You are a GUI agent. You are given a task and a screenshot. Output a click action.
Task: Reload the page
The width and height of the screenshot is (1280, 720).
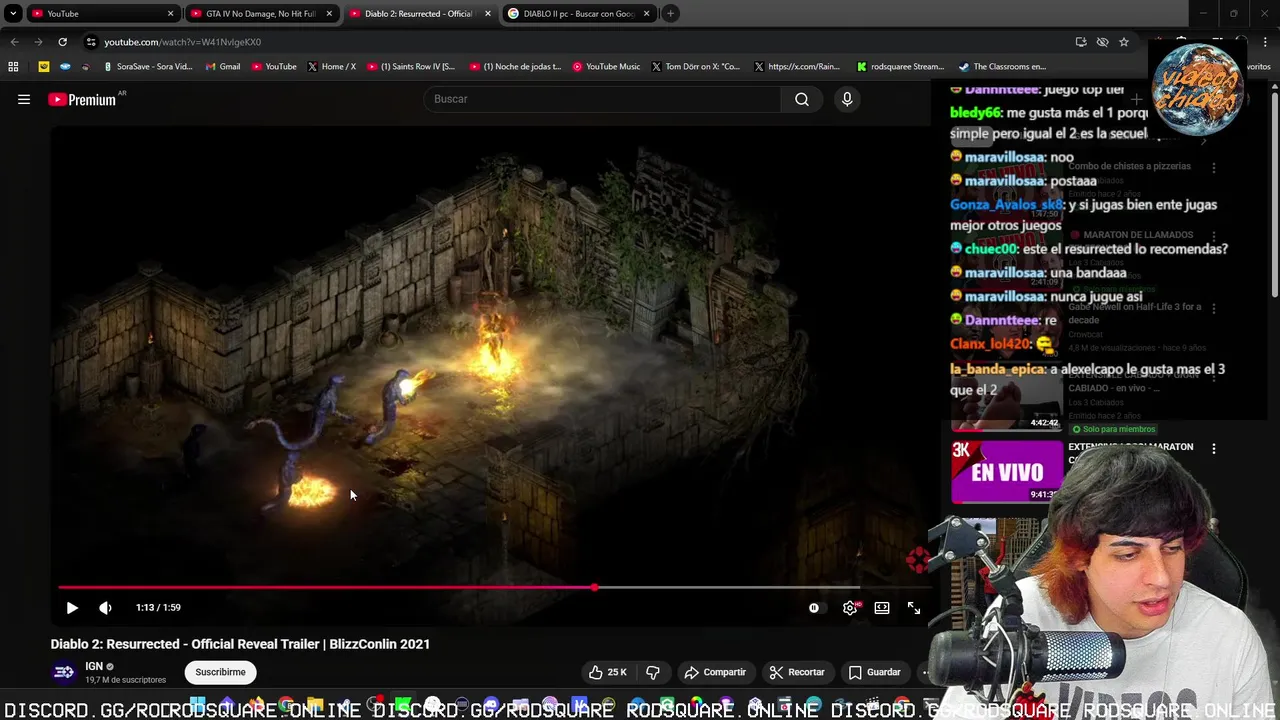(x=62, y=42)
